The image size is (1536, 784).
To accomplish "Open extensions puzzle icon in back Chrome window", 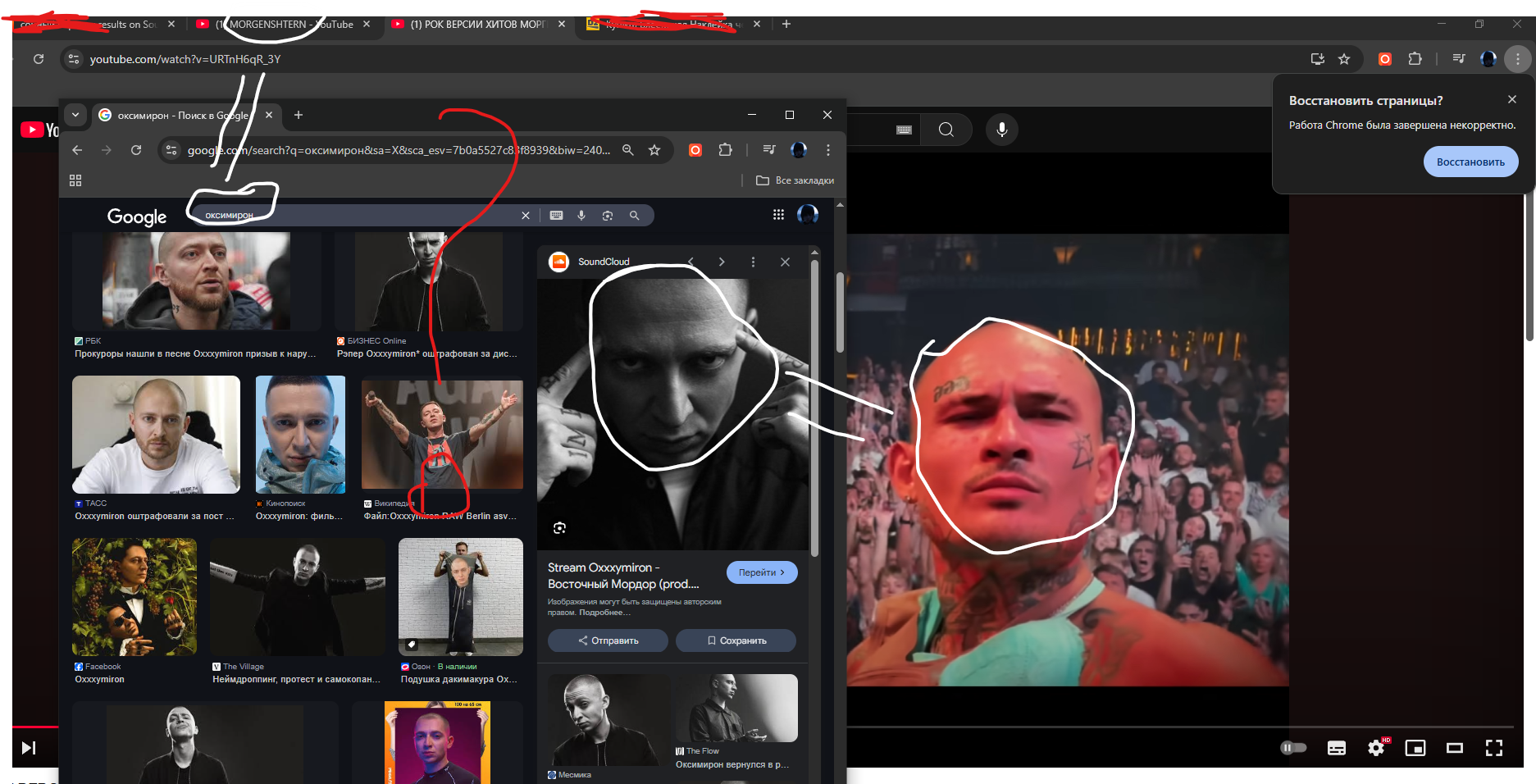I will (1415, 59).
